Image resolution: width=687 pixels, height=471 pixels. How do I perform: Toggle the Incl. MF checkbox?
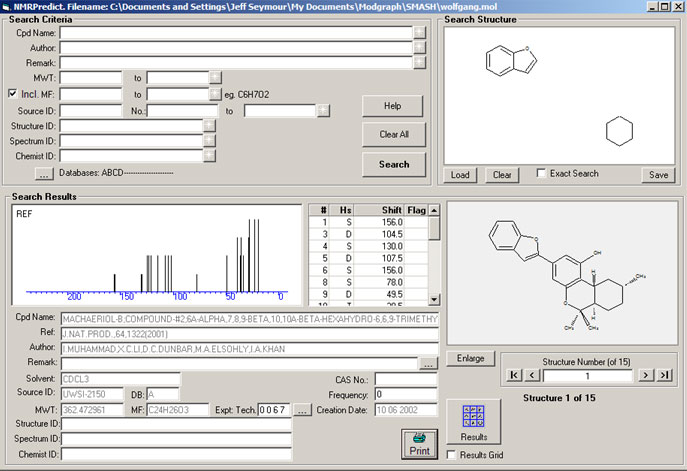(x=13, y=94)
